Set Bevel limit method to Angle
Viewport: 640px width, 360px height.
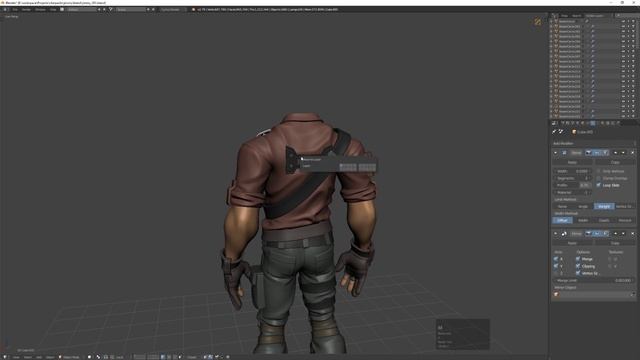pyautogui.click(x=583, y=207)
